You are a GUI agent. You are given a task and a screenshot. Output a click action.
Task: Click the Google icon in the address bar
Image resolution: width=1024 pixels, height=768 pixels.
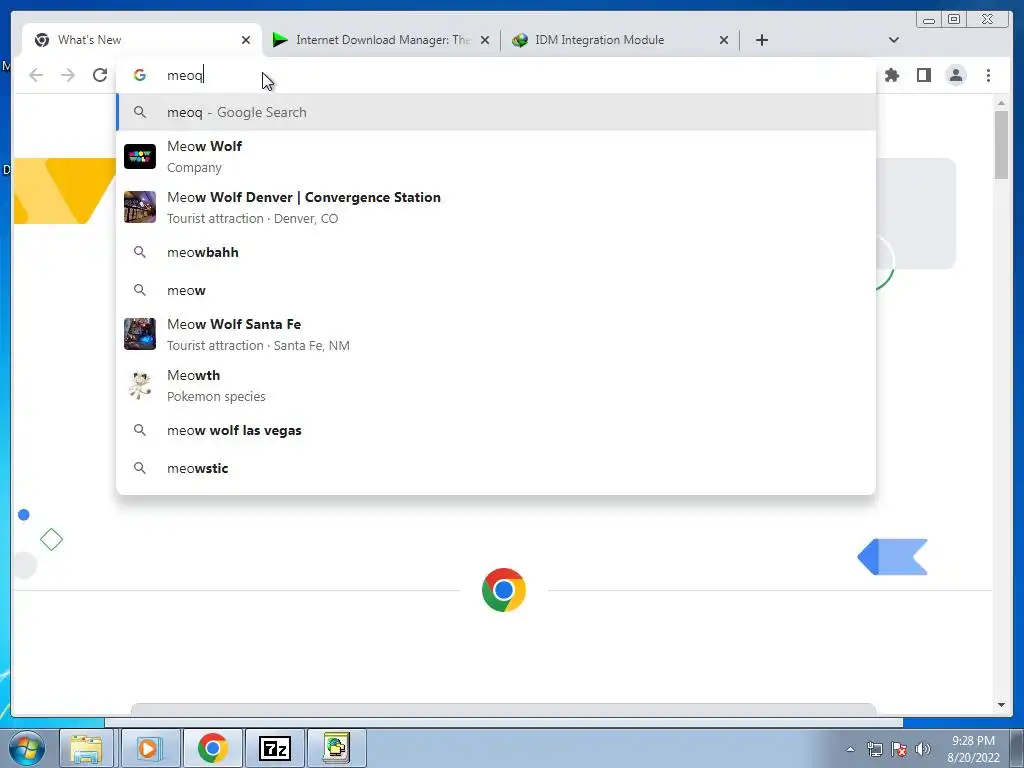click(x=140, y=75)
